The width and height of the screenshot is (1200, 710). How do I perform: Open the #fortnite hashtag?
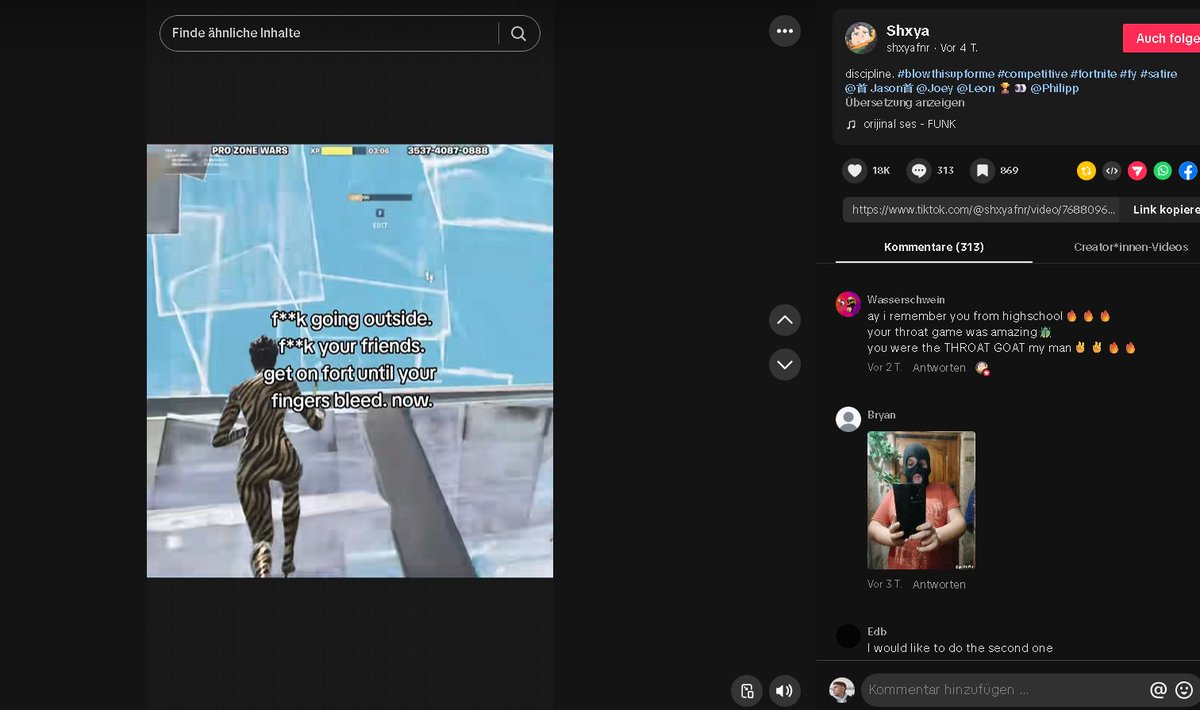coord(1093,74)
